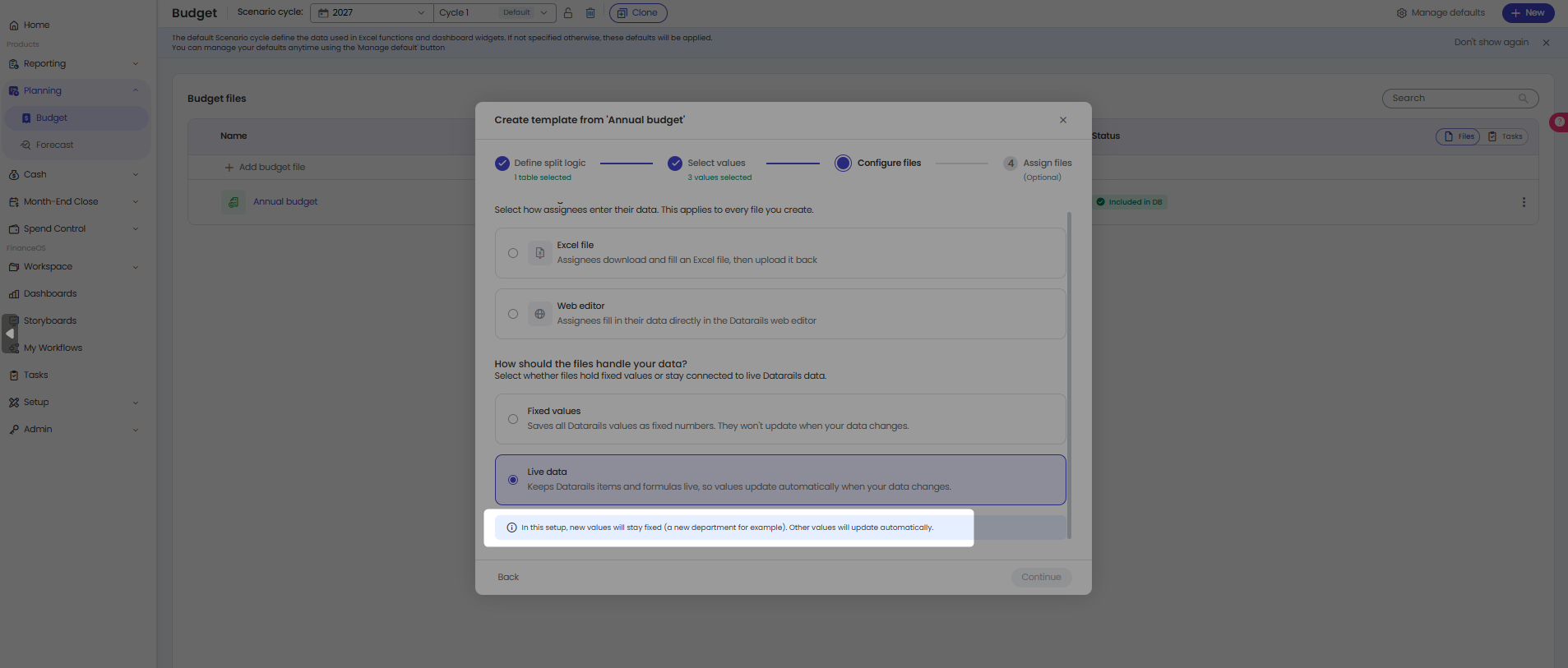Image resolution: width=1568 pixels, height=668 pixels.
Task: Click the Spend Control icon
Action: click(x=14, y=229)
